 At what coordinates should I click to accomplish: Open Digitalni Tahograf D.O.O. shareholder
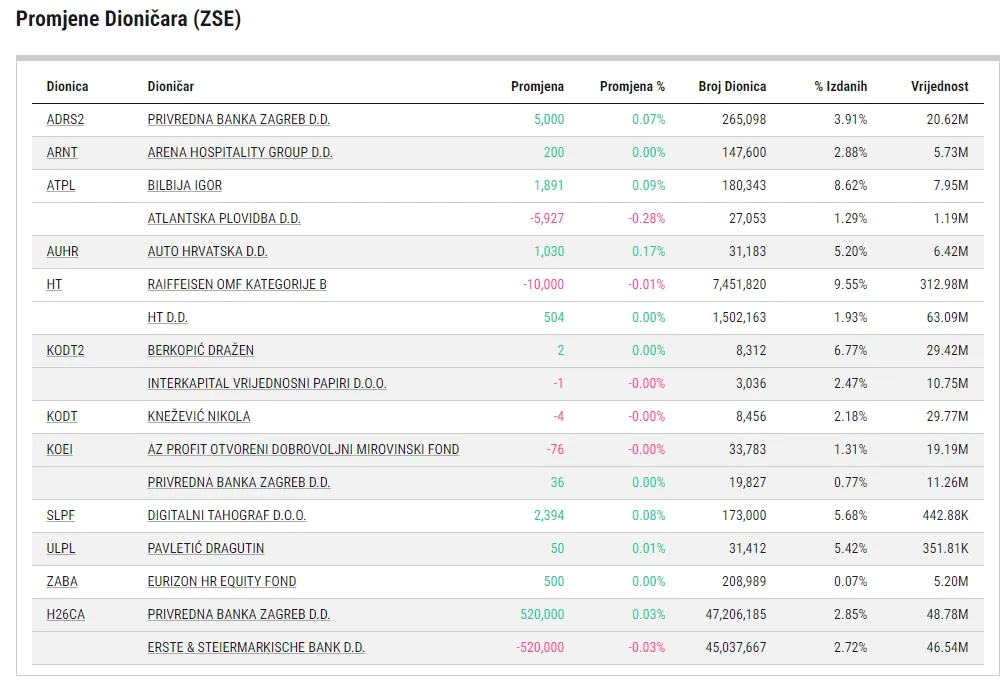[227, 515]
